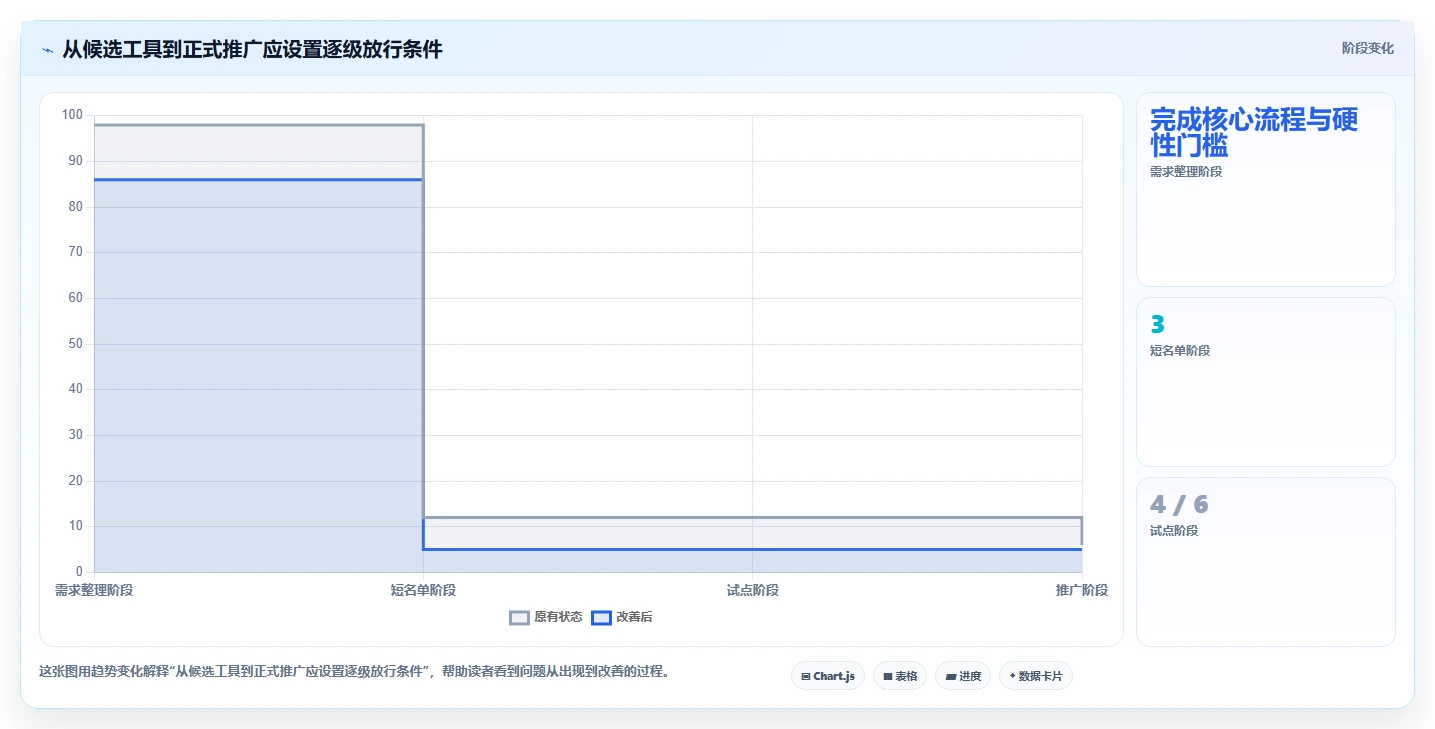Click the chart title 从候选工具到正式推广应设置逐级放行条件

[x=252, y=49]
